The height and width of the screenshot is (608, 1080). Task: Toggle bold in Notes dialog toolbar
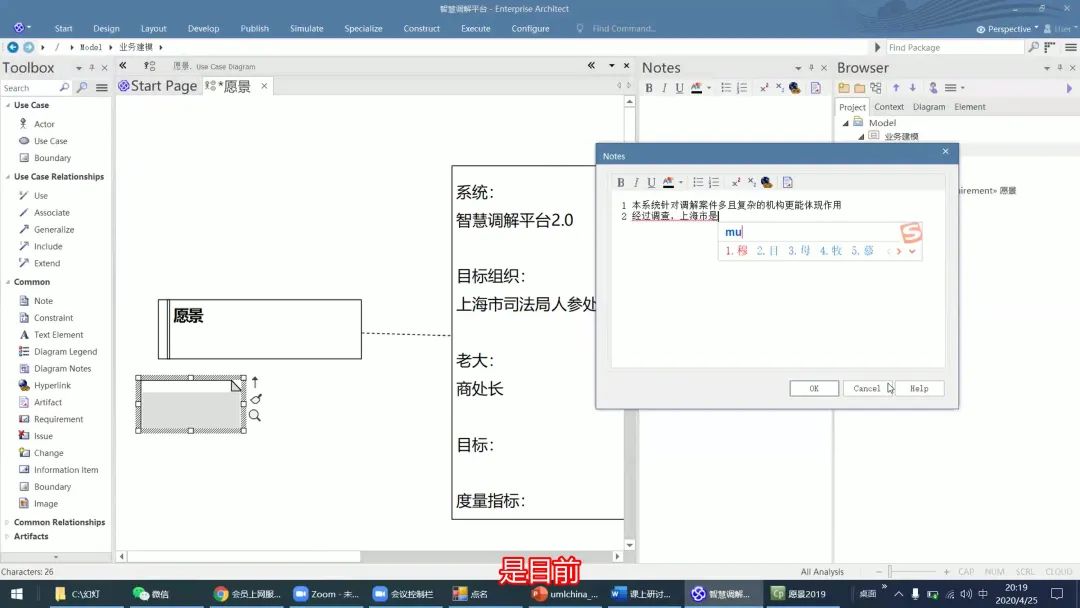[621, 182]
